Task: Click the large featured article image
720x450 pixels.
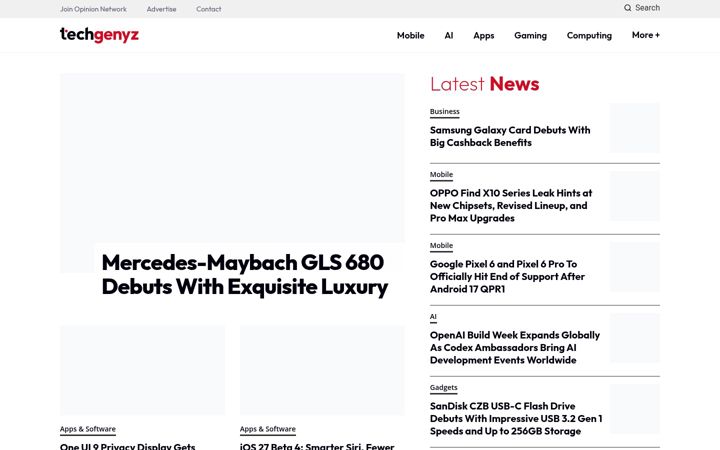Action: 232,158
